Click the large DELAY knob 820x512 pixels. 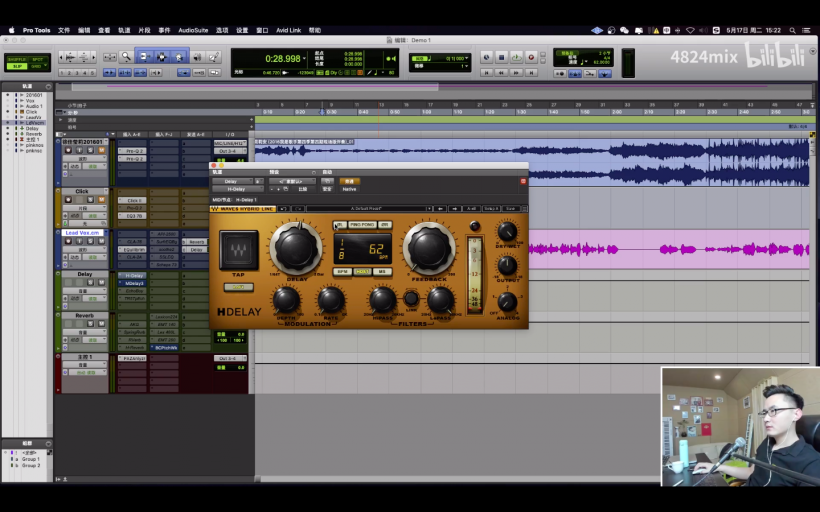(x=296, y=248)
